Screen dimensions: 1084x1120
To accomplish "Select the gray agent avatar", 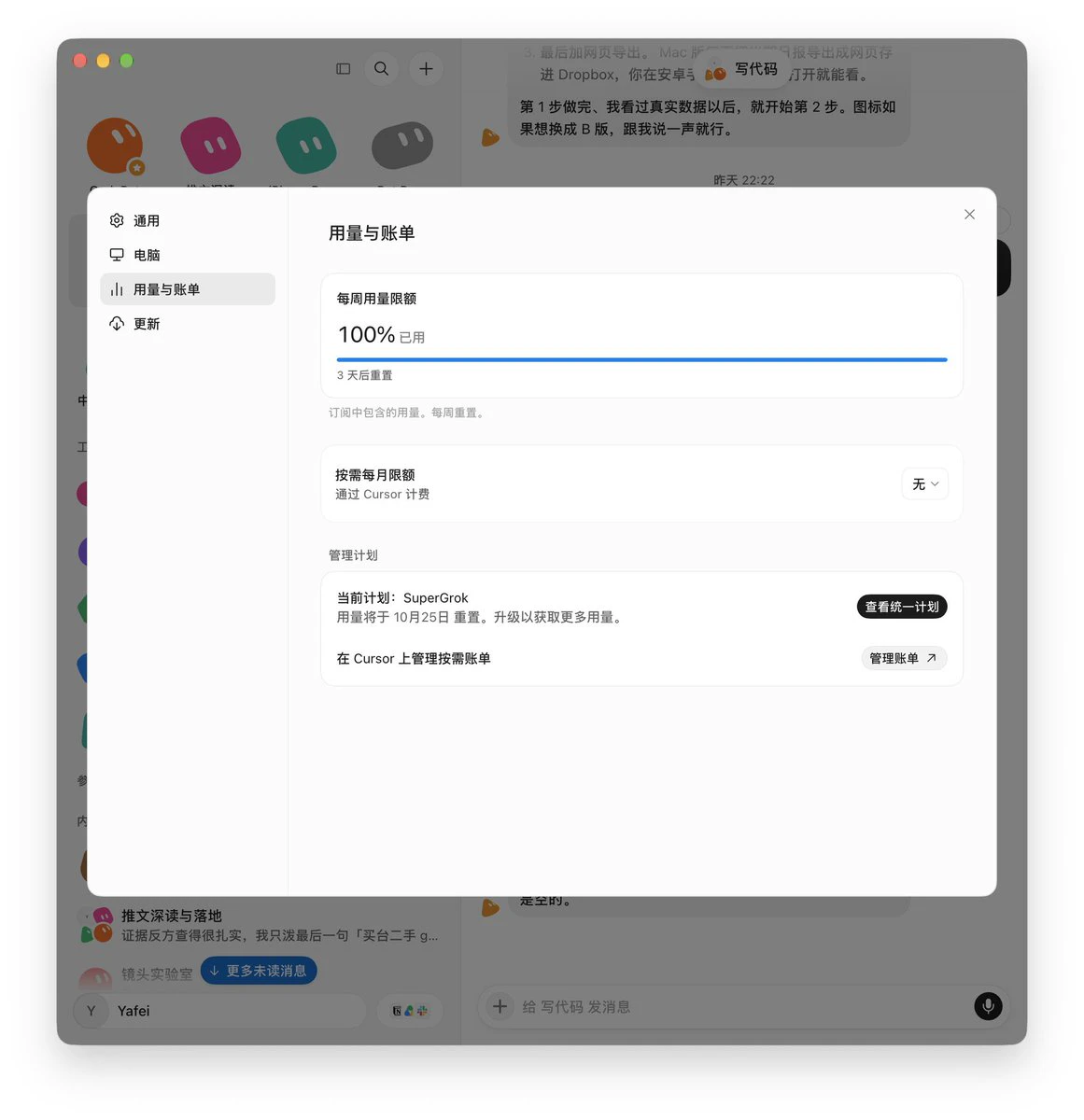I will [x=402, y=146].
